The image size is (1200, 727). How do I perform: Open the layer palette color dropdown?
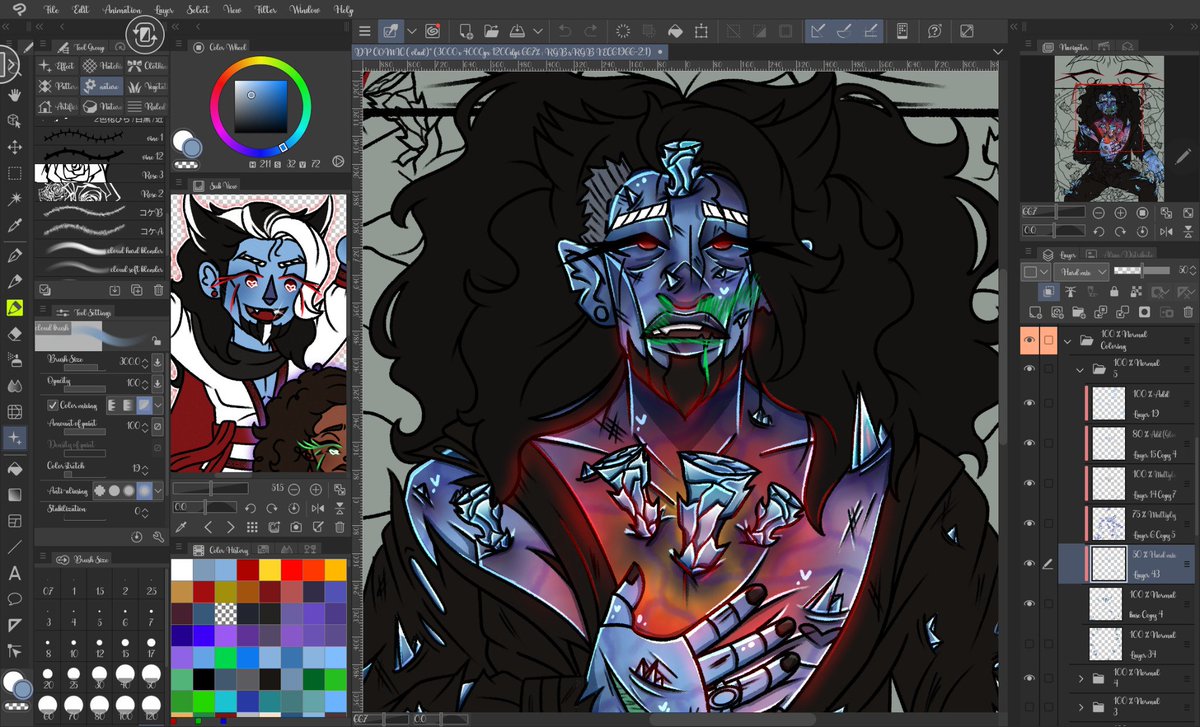1034,271
